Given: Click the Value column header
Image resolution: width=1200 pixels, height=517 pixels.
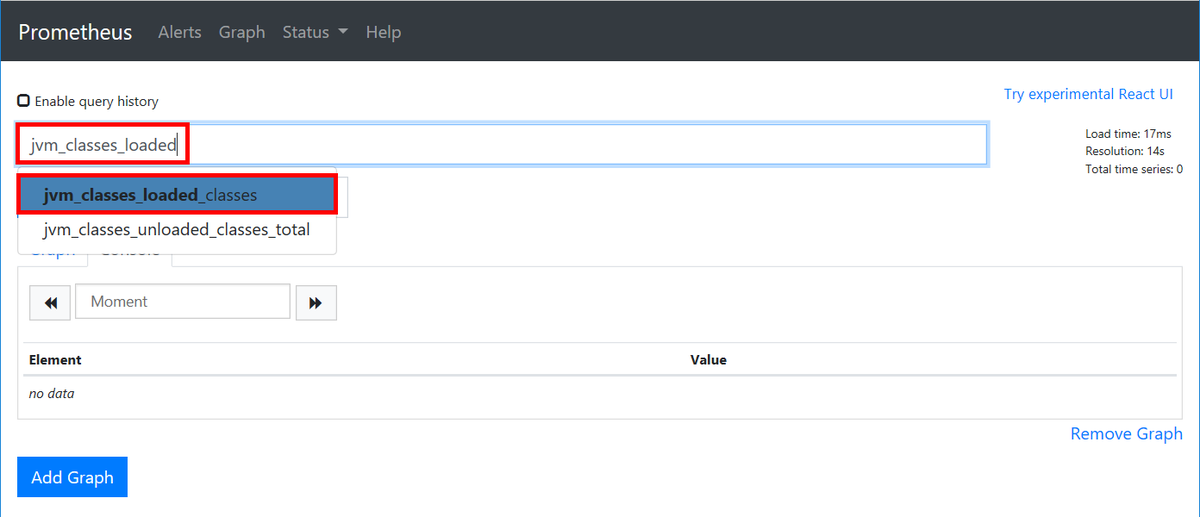Looking at the screenshot, I should pyautogui.click(x=708, y=360).
